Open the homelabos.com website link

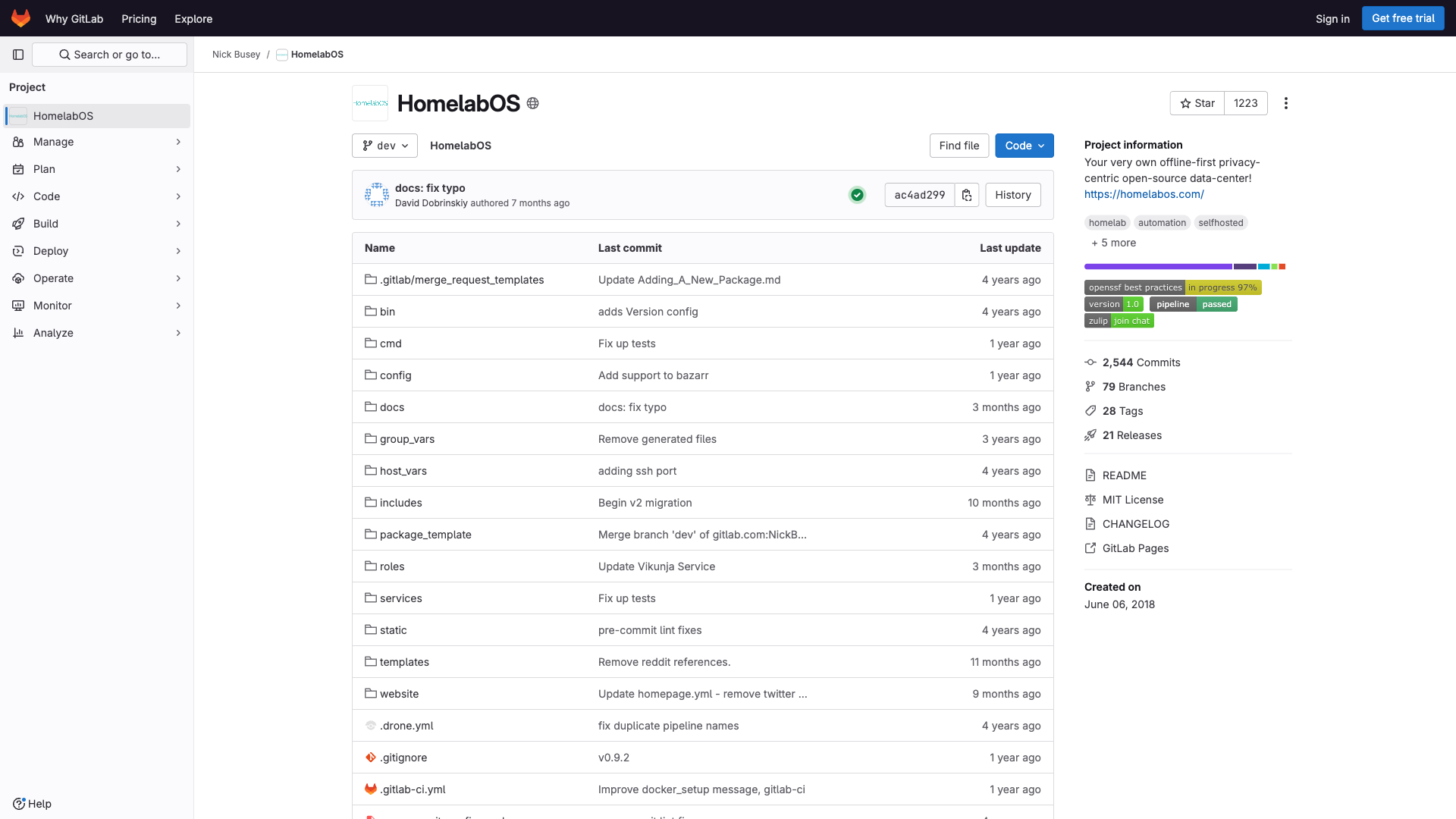(1144, 194)
